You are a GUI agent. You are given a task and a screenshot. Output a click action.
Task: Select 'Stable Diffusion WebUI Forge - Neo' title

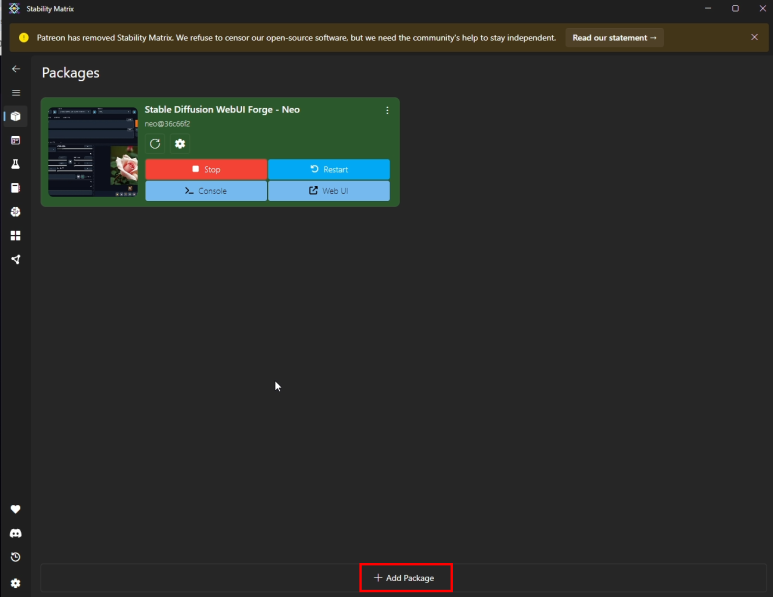coord(222,109)
